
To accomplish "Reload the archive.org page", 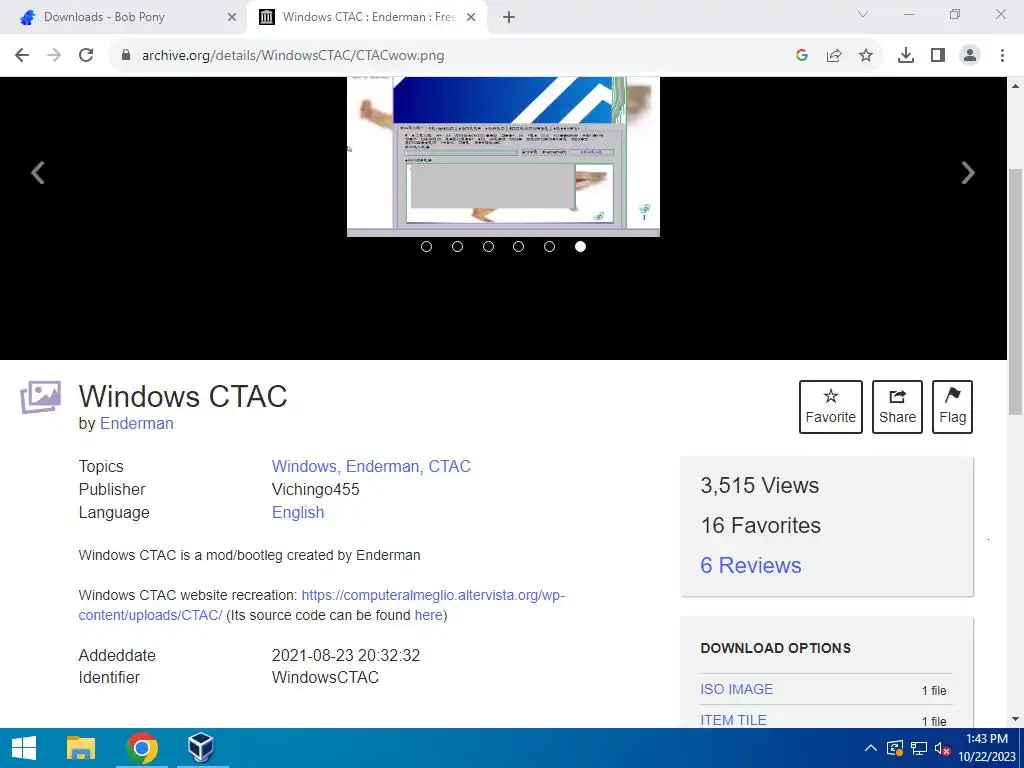I will 86,56.
